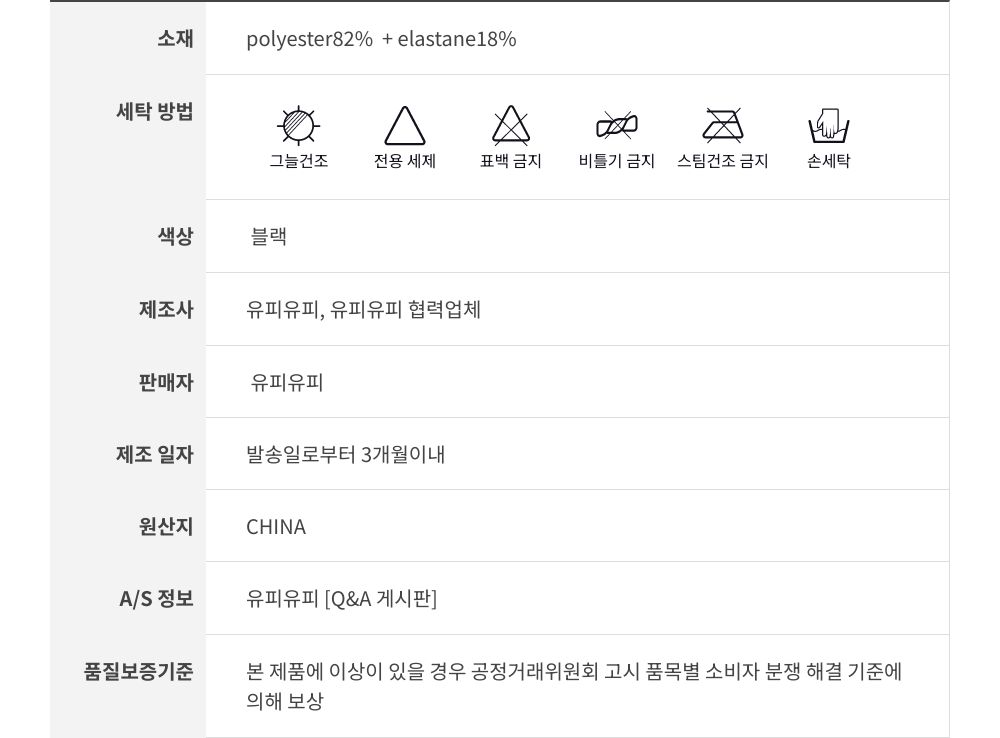Click the 블랙 color value
The width and height of the screenshot is (1000, 738).
click(x=269, y=237)
